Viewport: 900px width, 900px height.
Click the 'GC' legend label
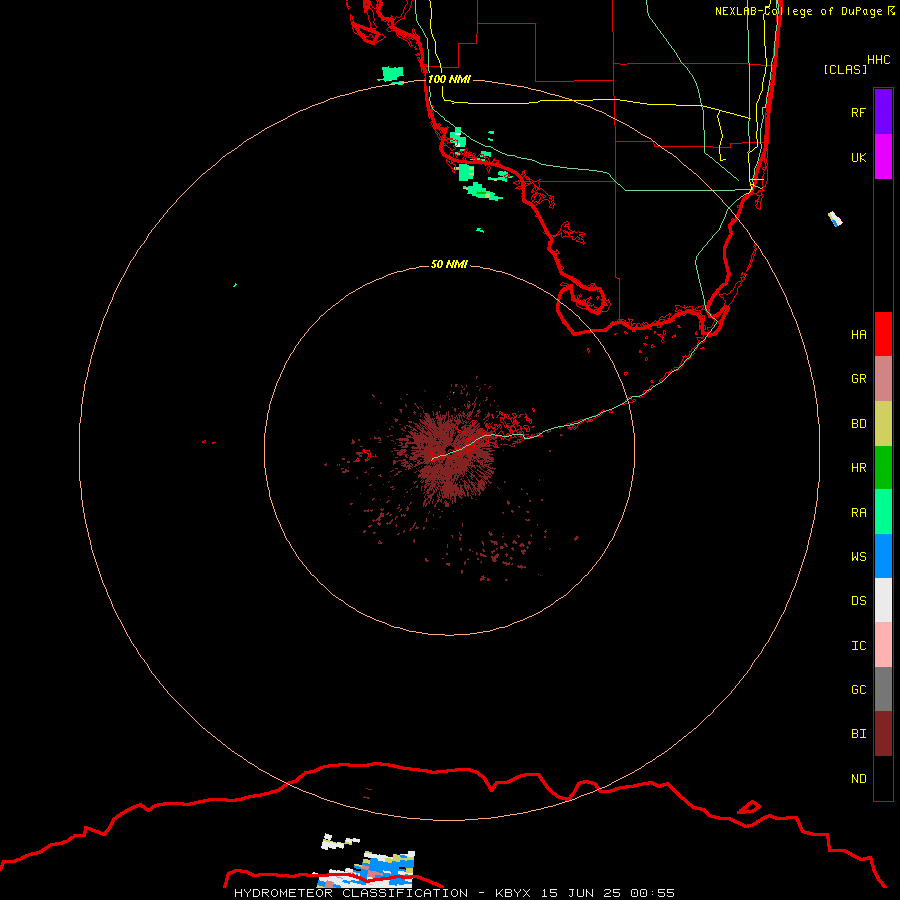[x=859, y=689]
